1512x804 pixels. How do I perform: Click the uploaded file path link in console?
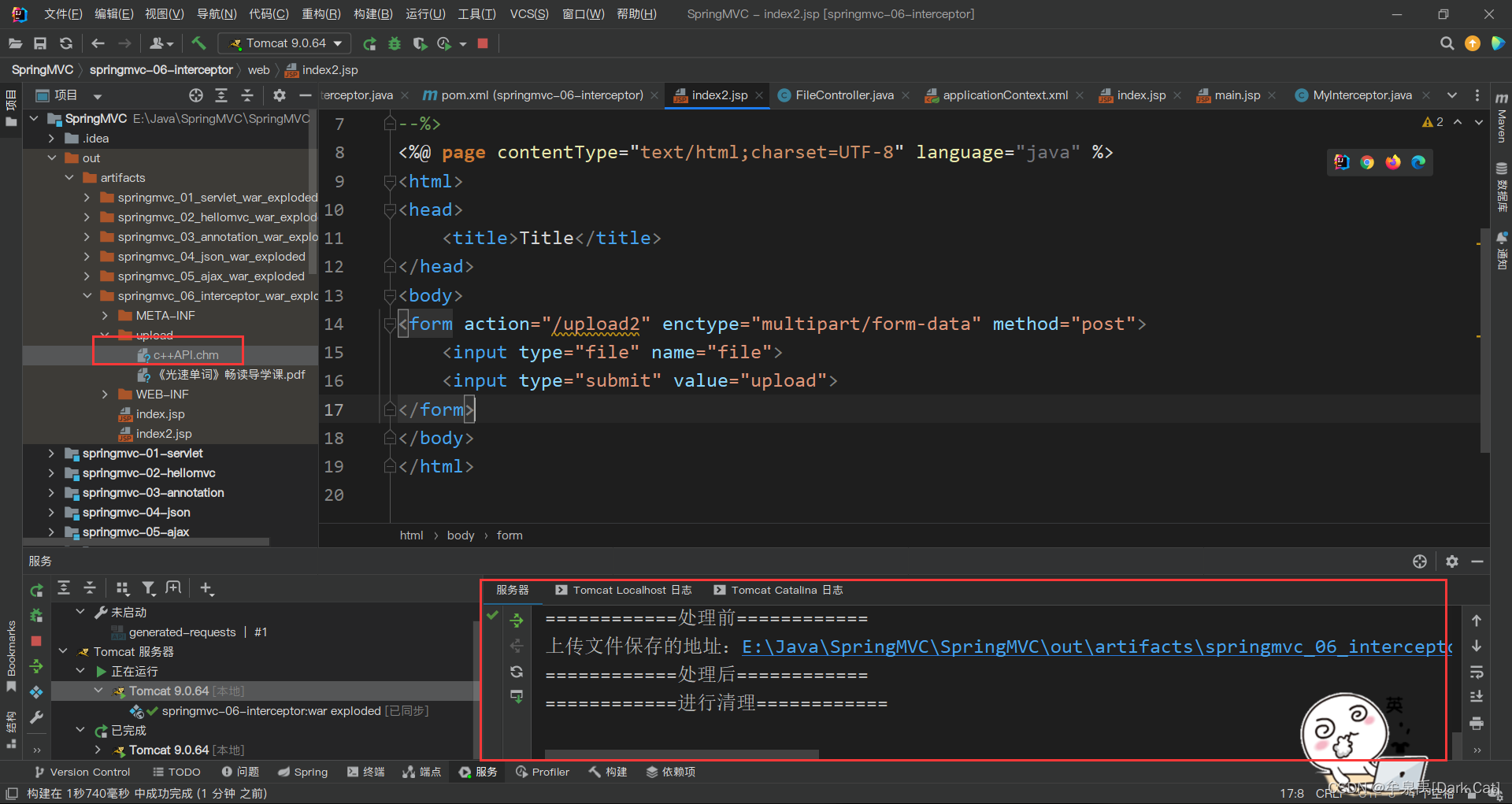click(x=1096, y=647)
